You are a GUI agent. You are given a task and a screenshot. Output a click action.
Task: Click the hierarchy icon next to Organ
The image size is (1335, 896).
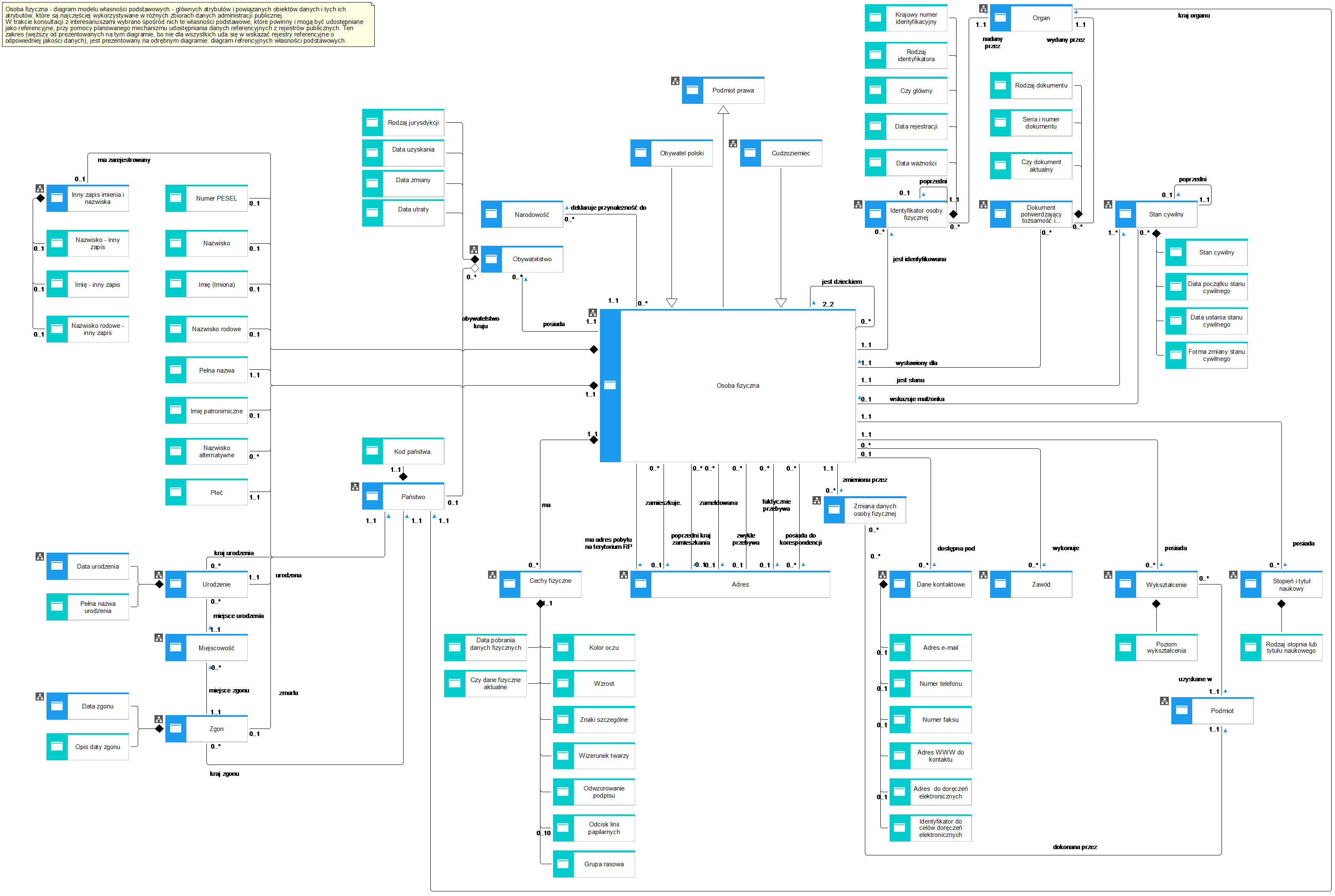pyautogui.click(x=983, y=8)
